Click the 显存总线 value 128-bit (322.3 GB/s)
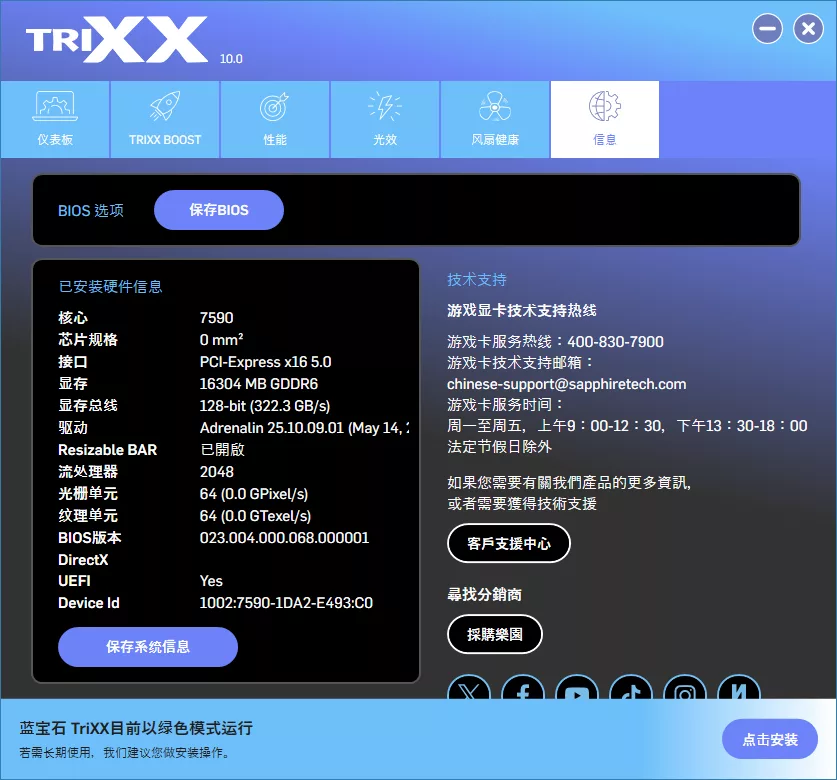 (265, 406)
